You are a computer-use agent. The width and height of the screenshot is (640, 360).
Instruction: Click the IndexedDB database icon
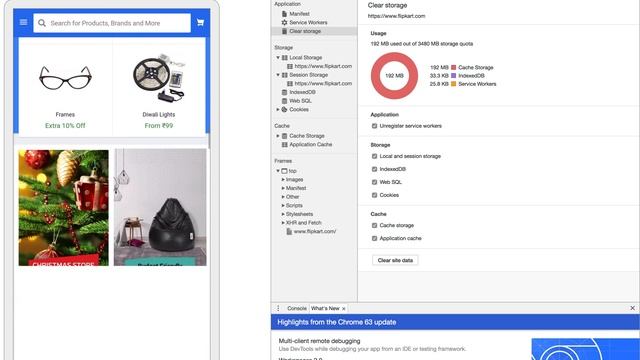284,92
